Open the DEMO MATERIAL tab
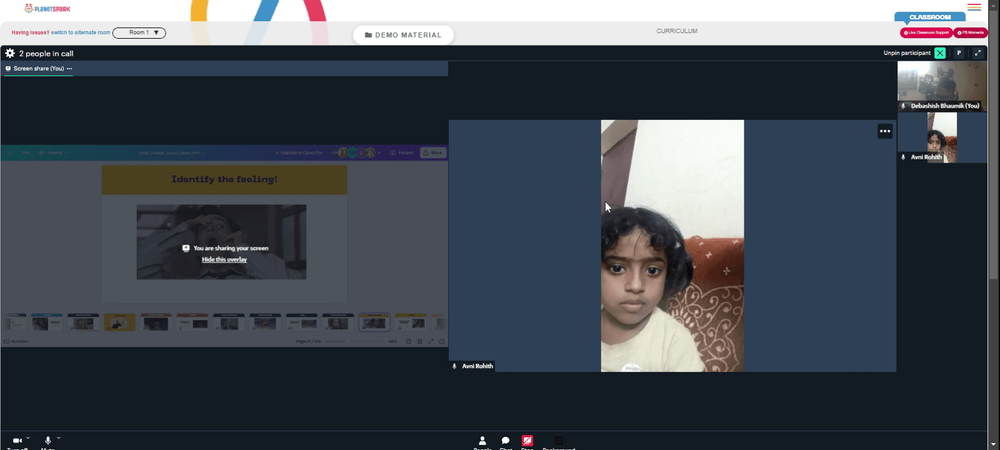 click(x=403, y=35)
